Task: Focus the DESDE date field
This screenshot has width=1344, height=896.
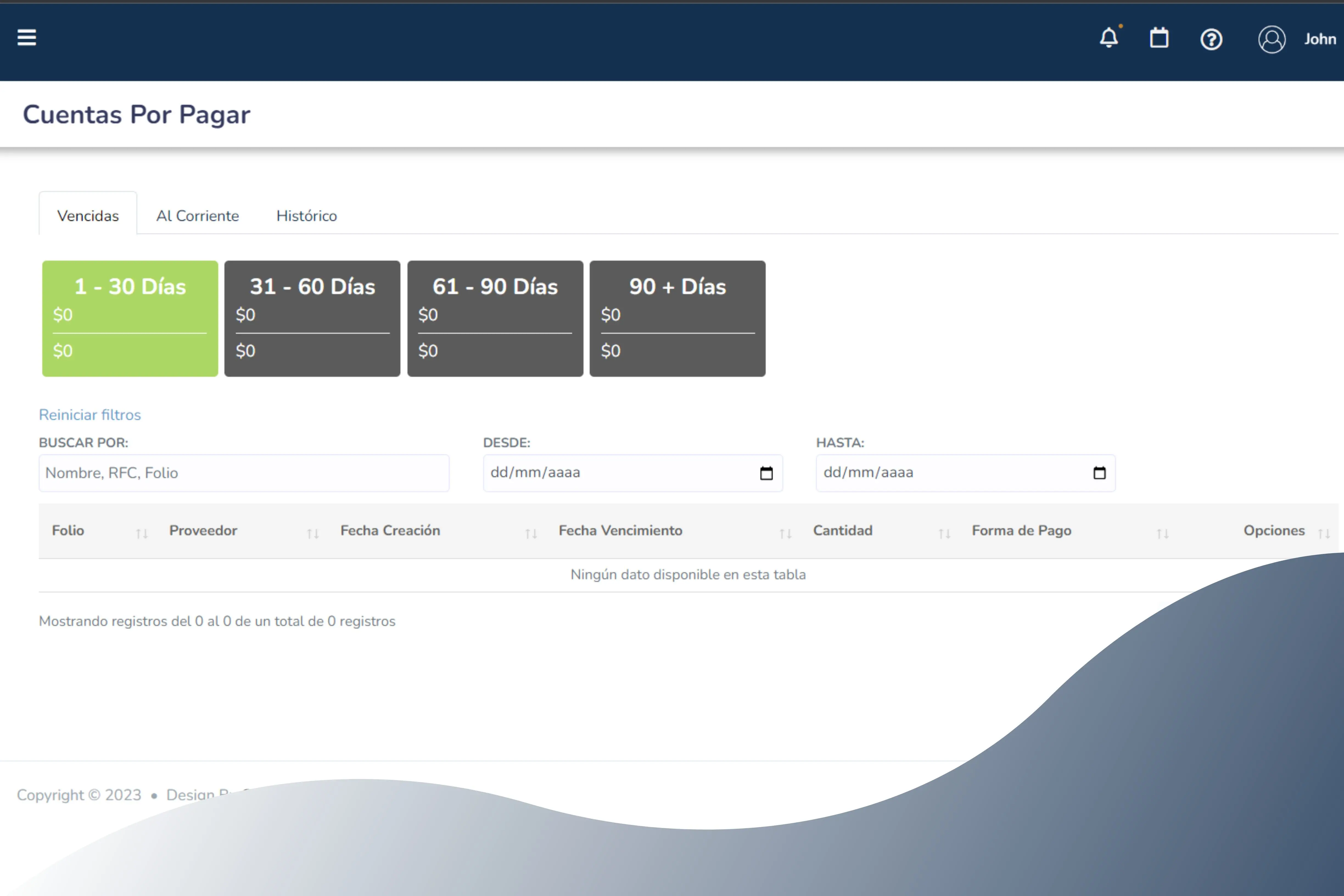Action: pos(632,473)
